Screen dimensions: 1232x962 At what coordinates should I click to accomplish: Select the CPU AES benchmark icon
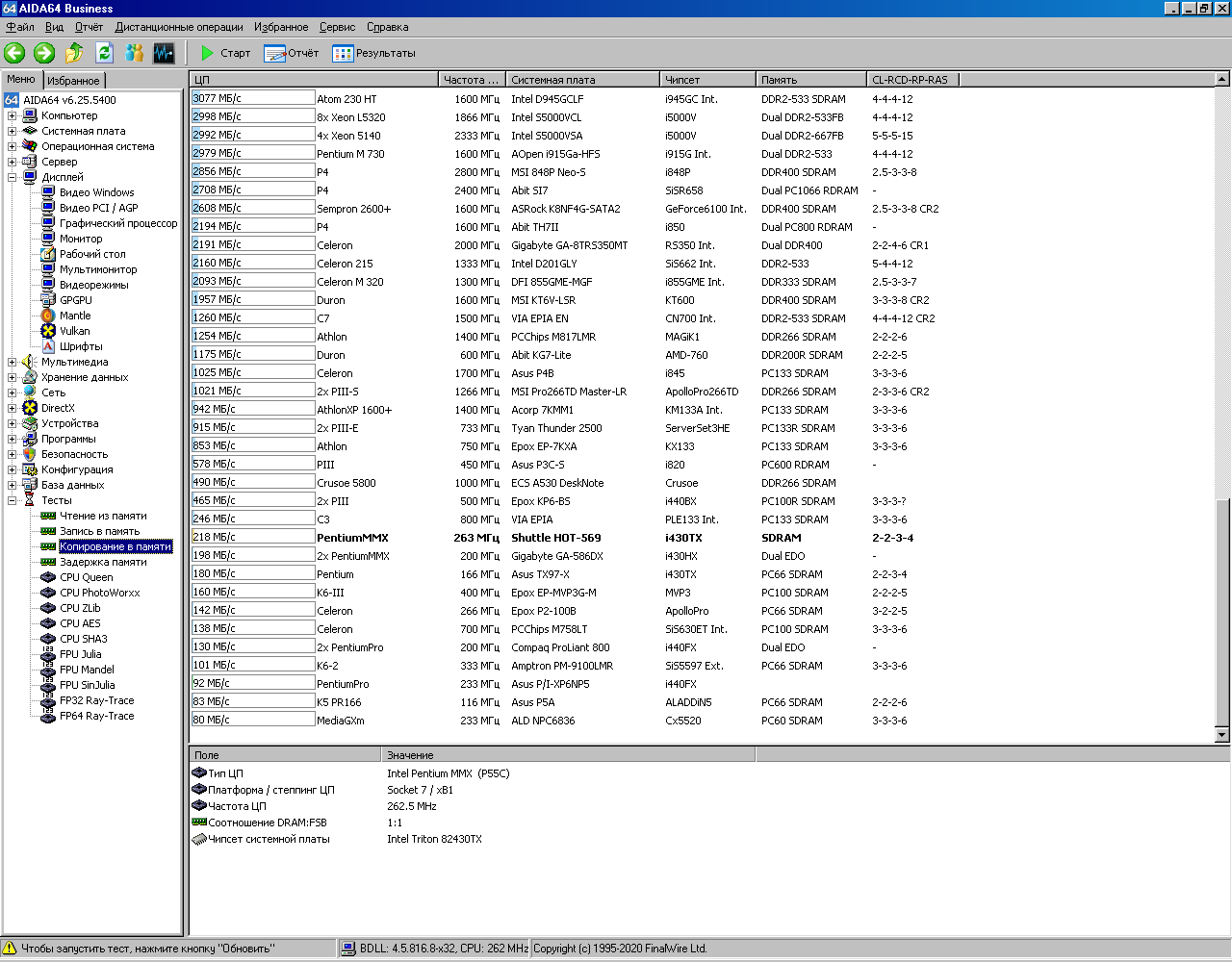point(48,623)
